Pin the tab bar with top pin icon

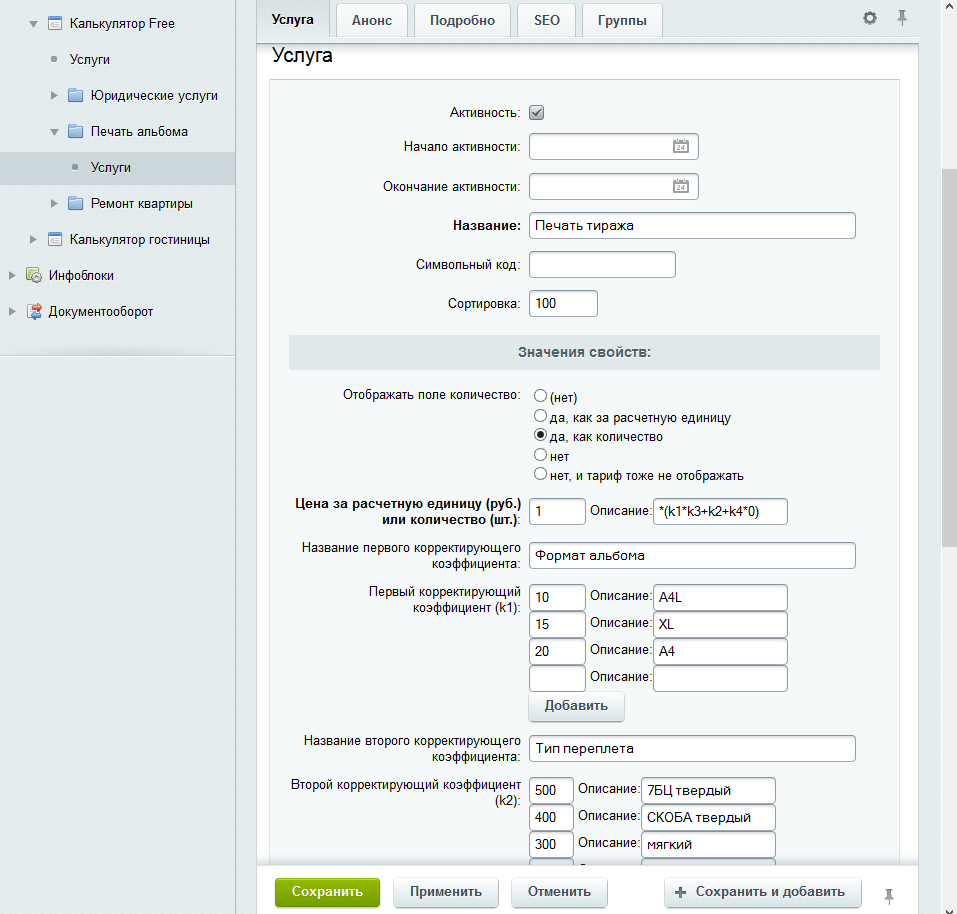pos(902,18)
